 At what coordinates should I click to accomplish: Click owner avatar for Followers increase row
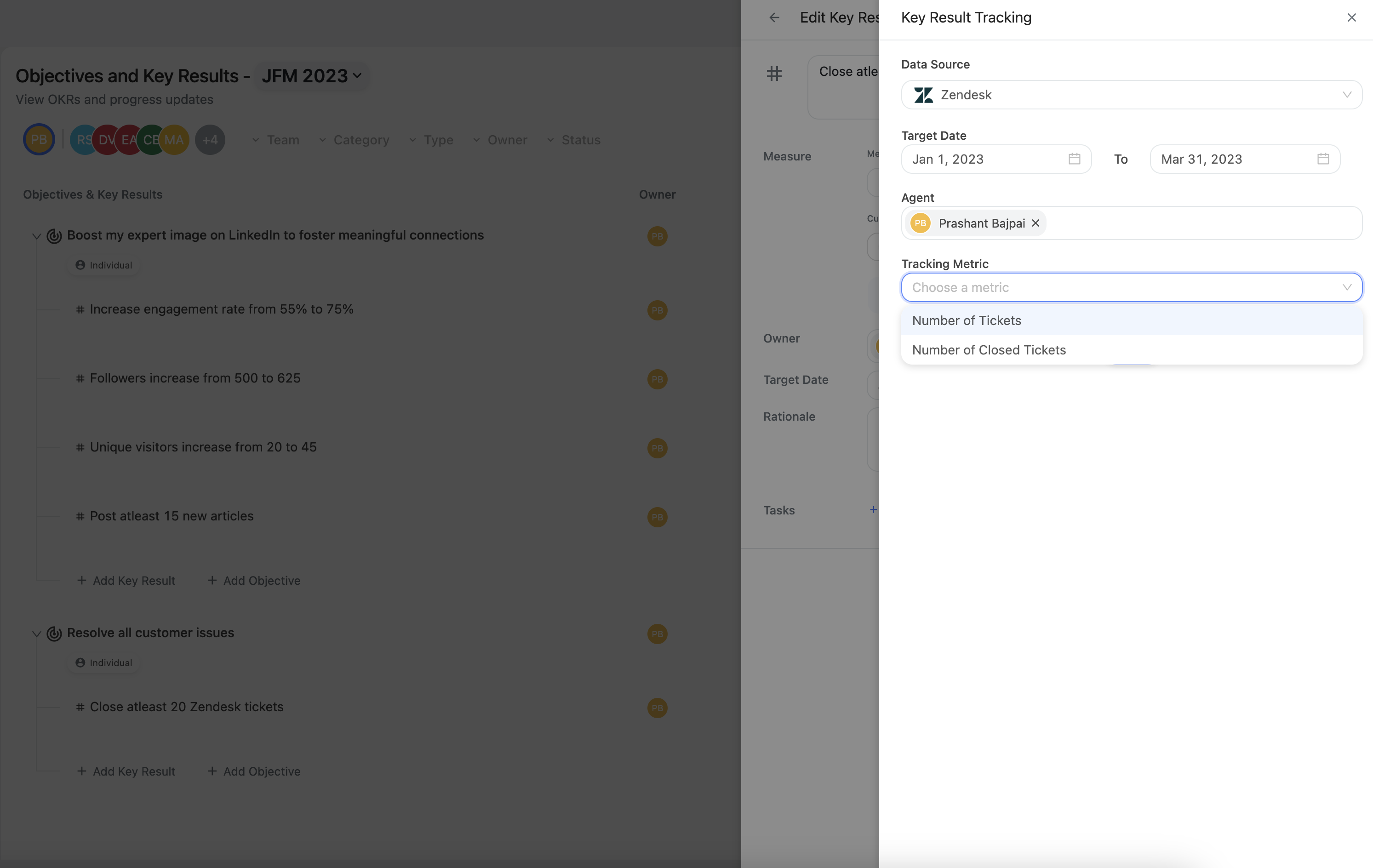(657, 380)
